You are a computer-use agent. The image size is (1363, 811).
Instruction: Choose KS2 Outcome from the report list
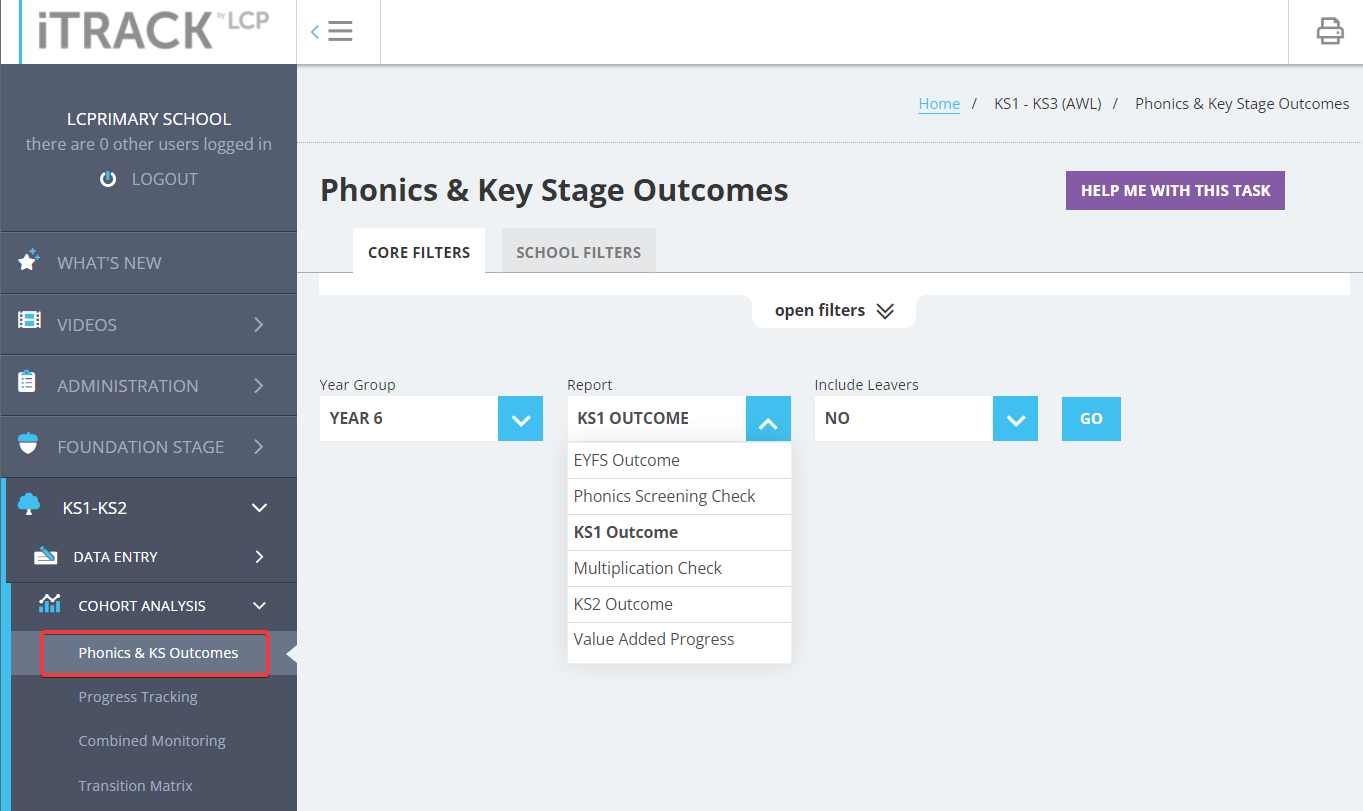(623, 604)
